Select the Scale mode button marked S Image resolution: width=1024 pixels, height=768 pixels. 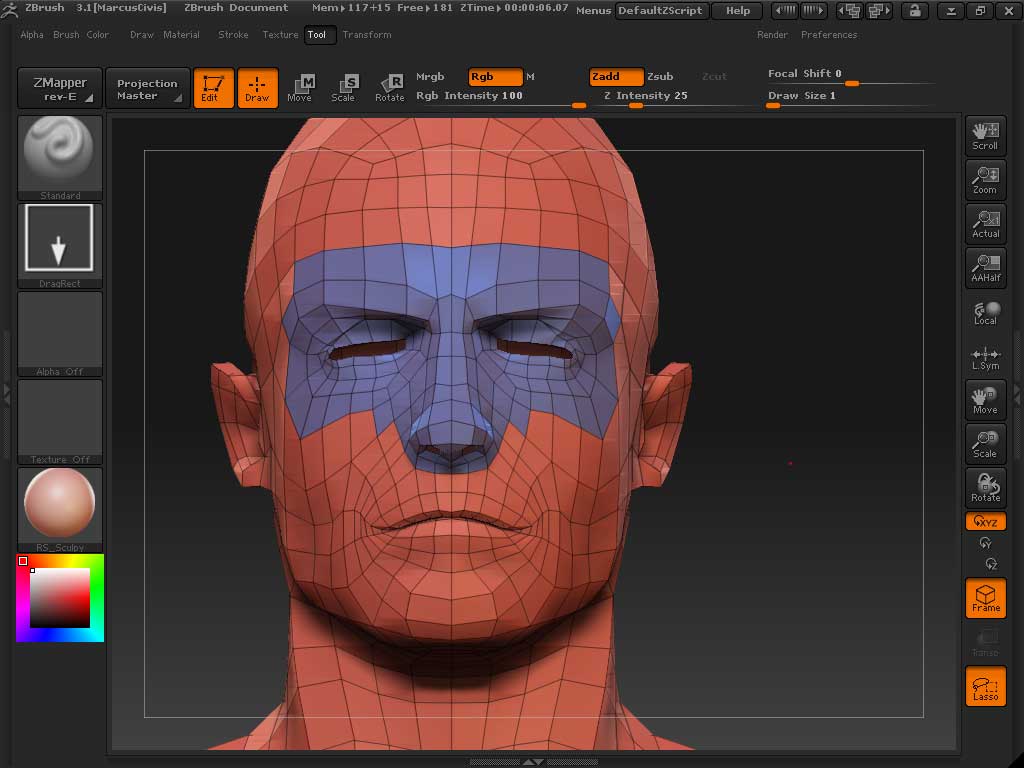coord(344,88)
